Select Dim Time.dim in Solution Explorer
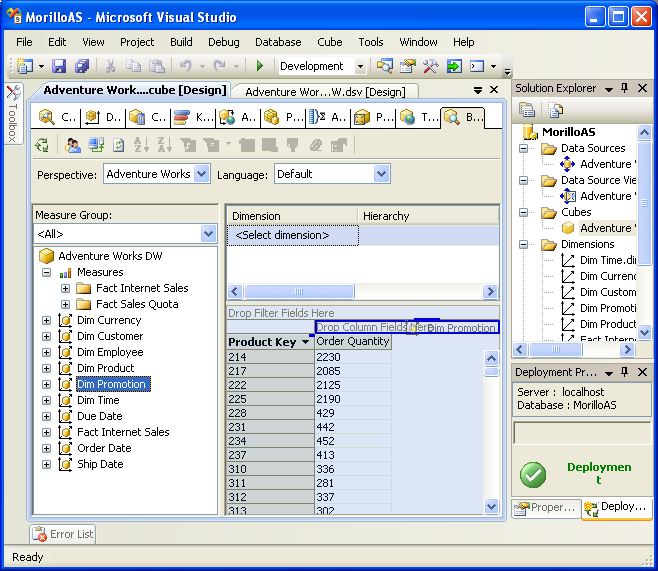The image size is (658, 571). tap(607, 260)
